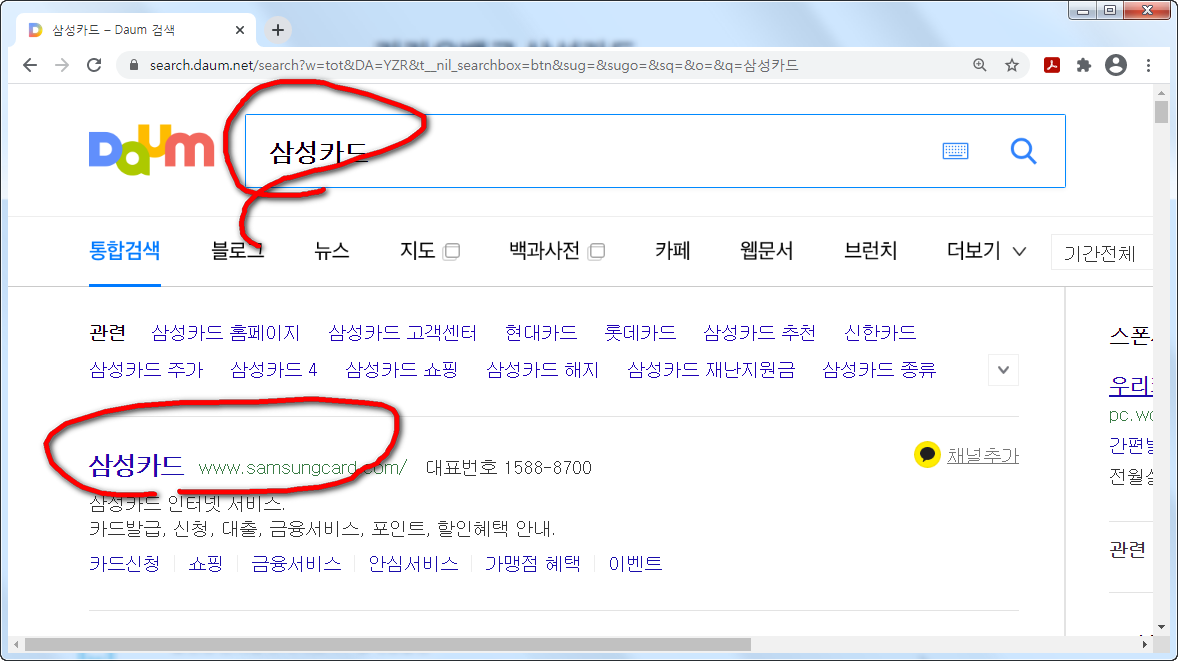Open the 금융서비스 sublink
The image size is (1178, 661).
pyautogui.click(x=296, y=563)
